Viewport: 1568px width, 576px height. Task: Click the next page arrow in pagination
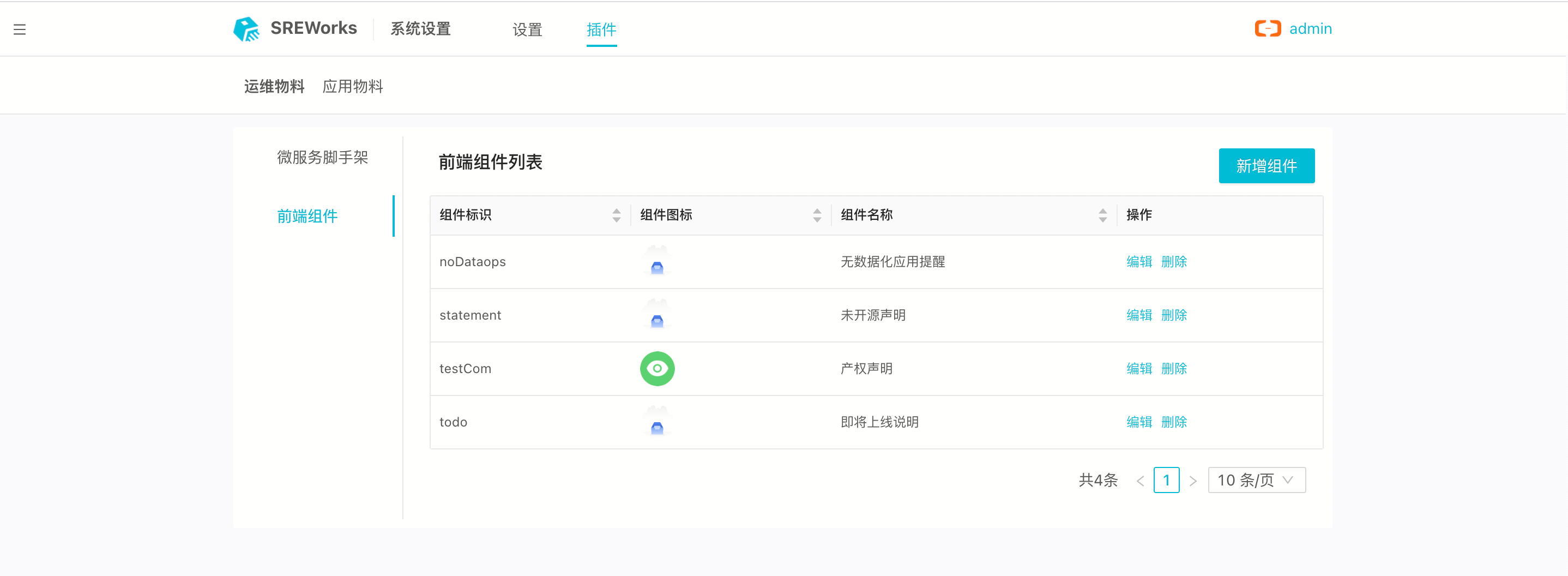coord(1193,481)
